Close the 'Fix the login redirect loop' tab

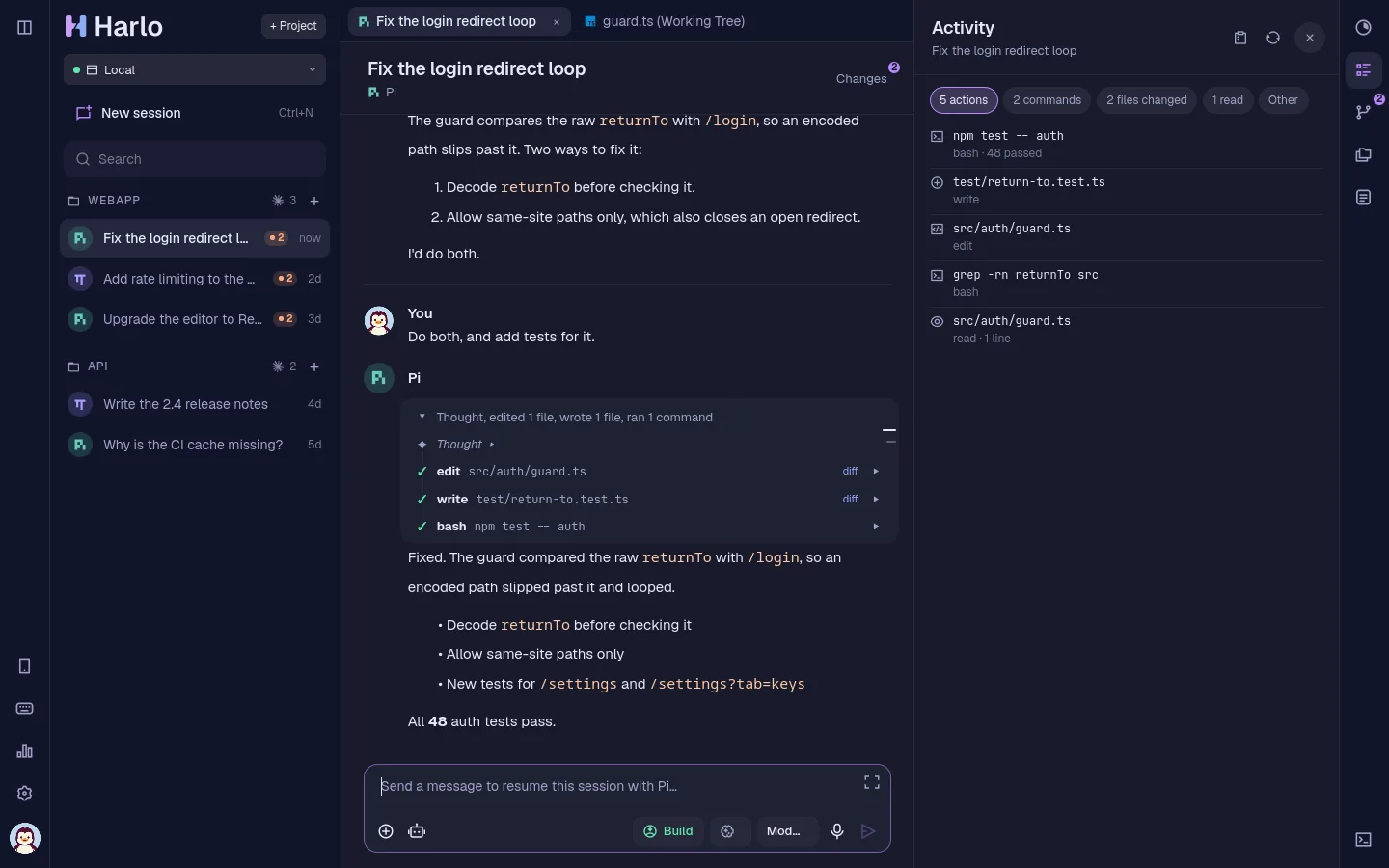click(x=557, y=22)
